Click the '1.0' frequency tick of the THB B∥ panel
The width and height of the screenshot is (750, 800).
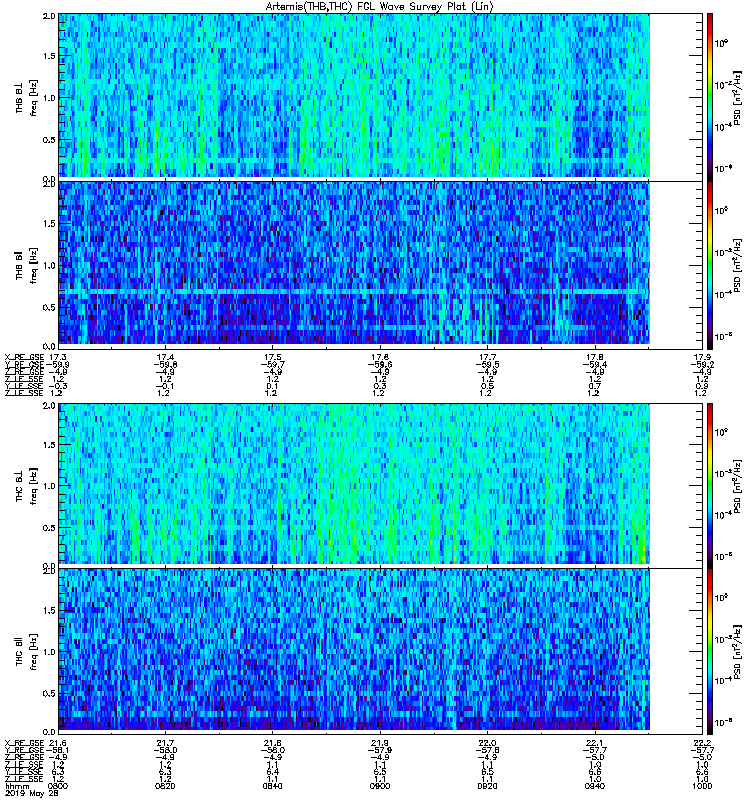coord(49,265)
